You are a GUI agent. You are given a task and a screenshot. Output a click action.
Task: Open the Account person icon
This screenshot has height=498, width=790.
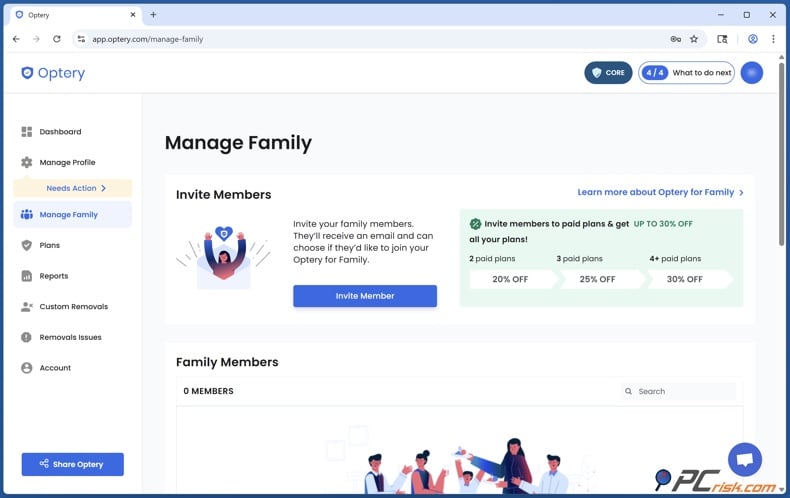(27, 368)
